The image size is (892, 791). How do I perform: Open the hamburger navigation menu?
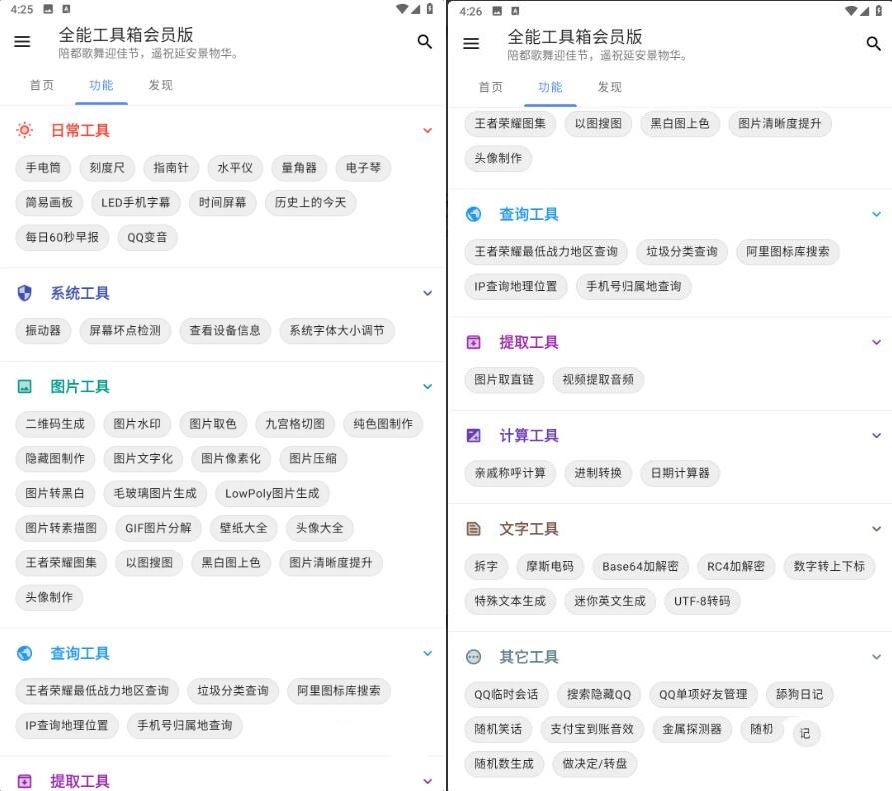22,41
